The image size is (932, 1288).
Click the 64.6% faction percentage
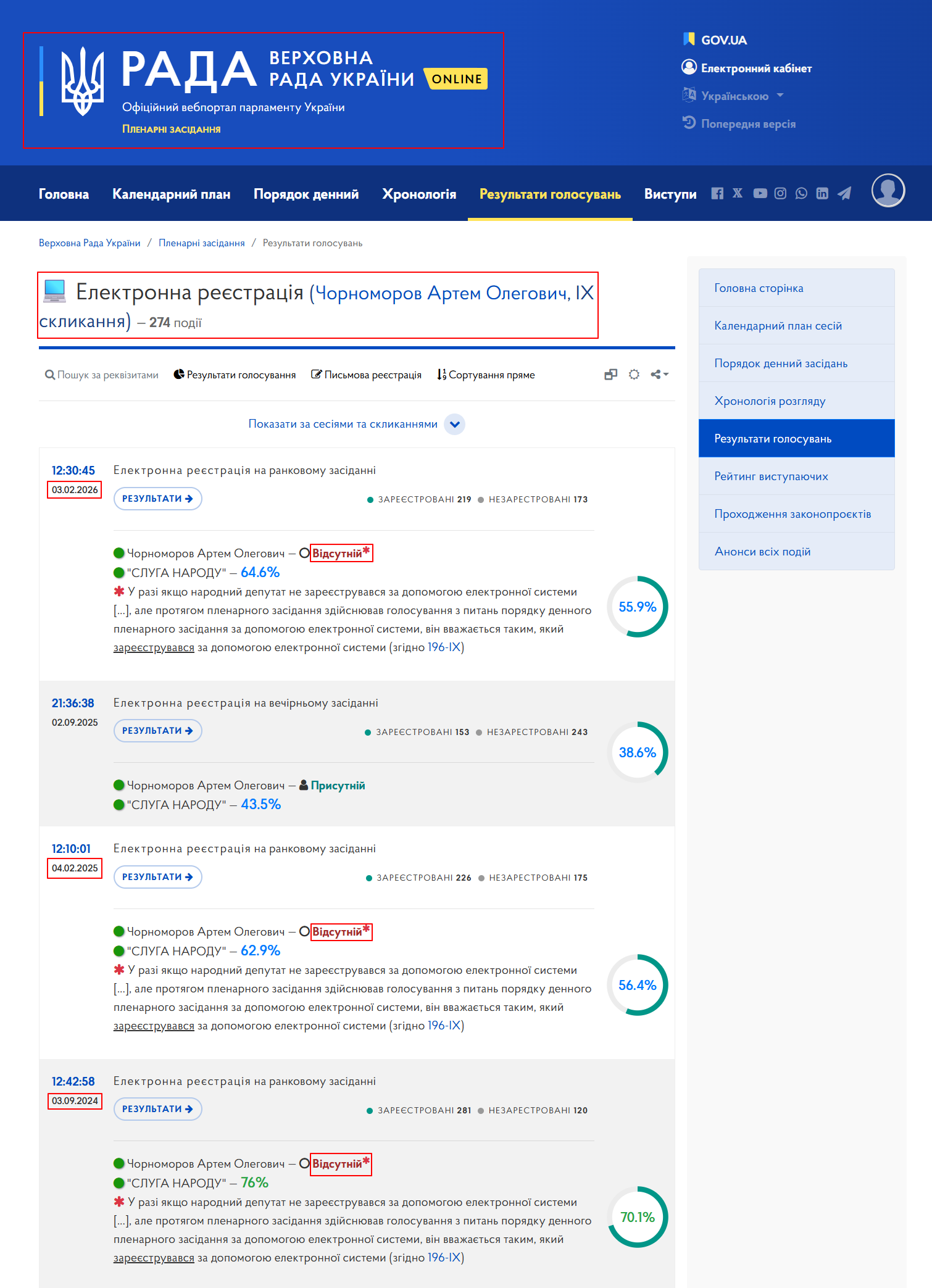(x=260, y=572)
